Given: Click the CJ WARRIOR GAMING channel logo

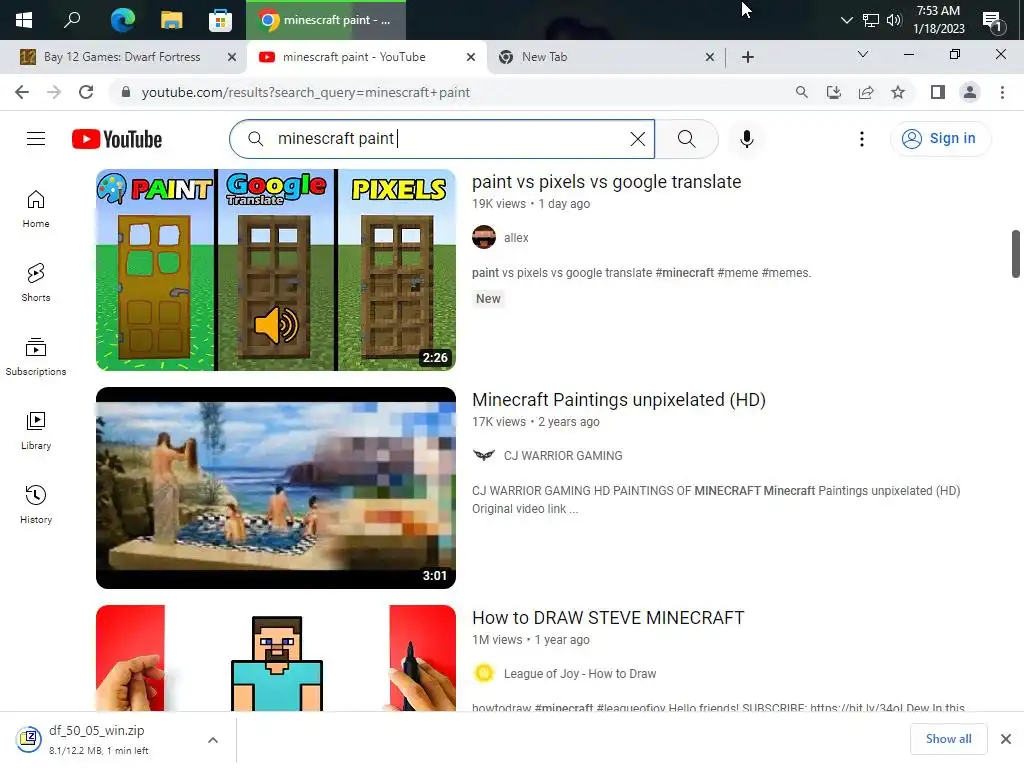Looking at the screenshot, I should coord(484,455).
